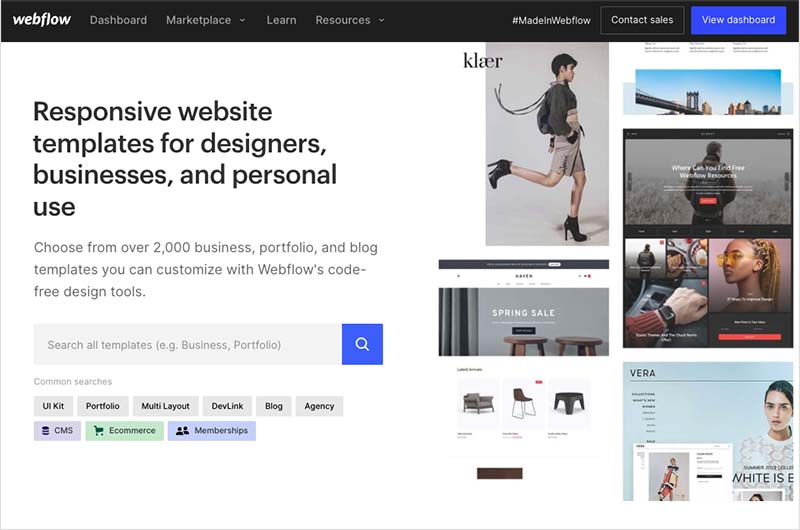
Task: Click the 'Common searches' label
Action: [73, 382]
